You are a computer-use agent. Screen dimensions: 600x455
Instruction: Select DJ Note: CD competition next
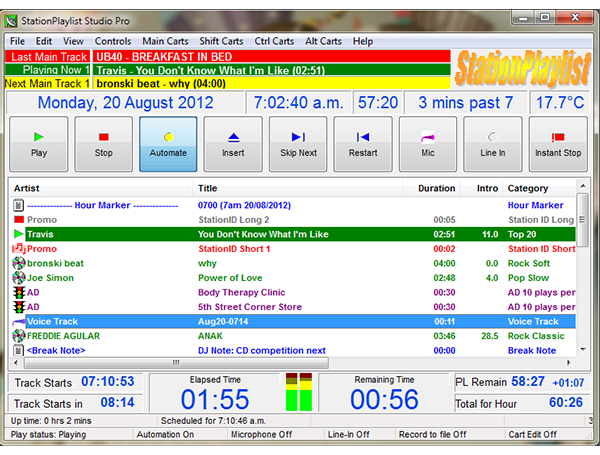[262, 351]
